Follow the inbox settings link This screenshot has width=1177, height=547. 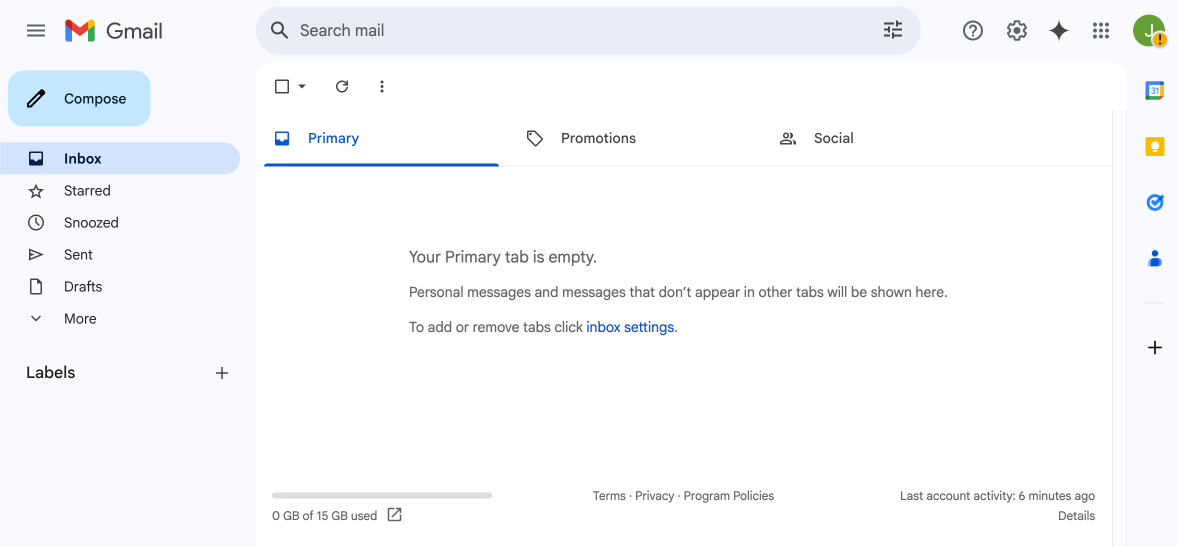(630, 327)
